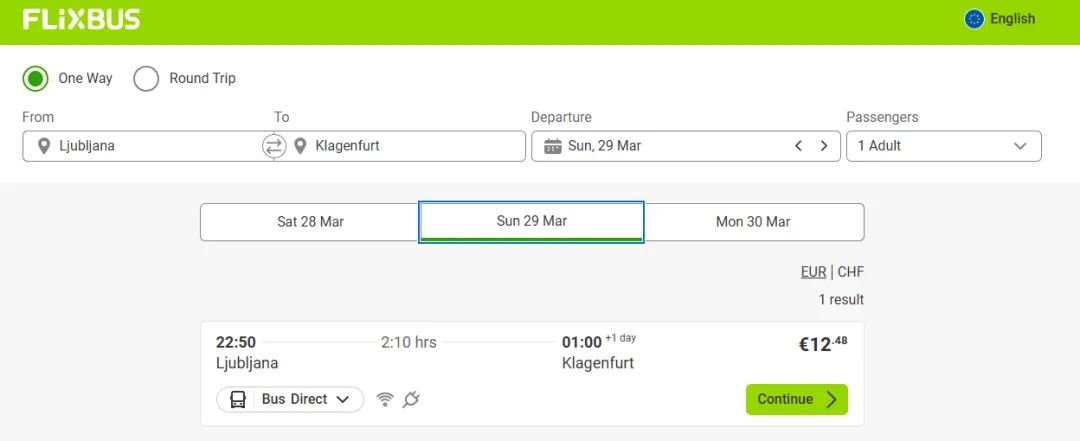Image resolution: width=1080 pixels, height=441 pixels.
Task: Go to previous departure day arrow
Action: click(x=799, y=146)
